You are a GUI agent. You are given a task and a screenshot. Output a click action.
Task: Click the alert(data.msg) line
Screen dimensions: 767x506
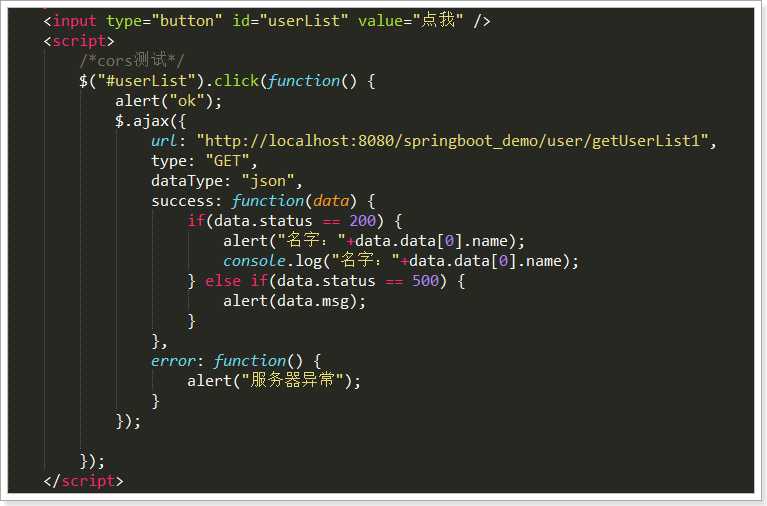point(294,301)
